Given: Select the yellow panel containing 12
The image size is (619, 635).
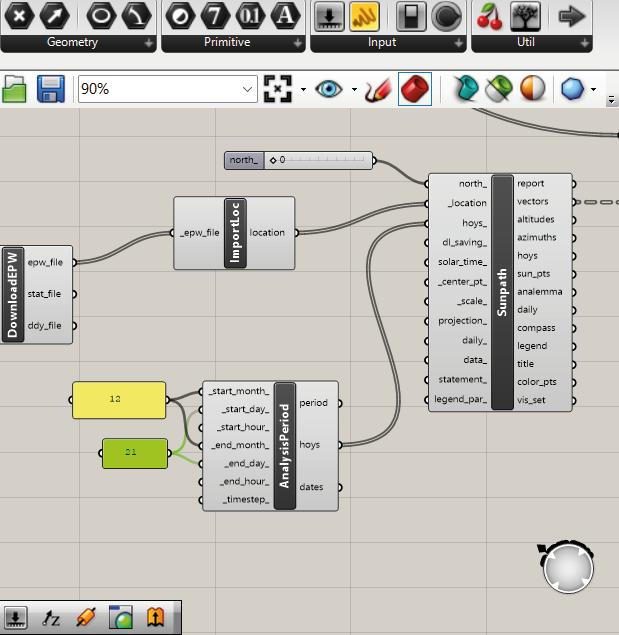Looking at the screenshot, I should 119,400.
